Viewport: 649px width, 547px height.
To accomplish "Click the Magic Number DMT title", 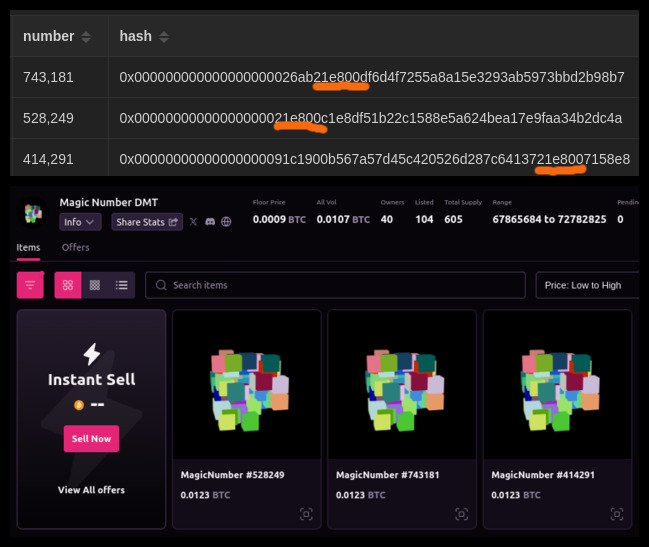I will point(109,203).
